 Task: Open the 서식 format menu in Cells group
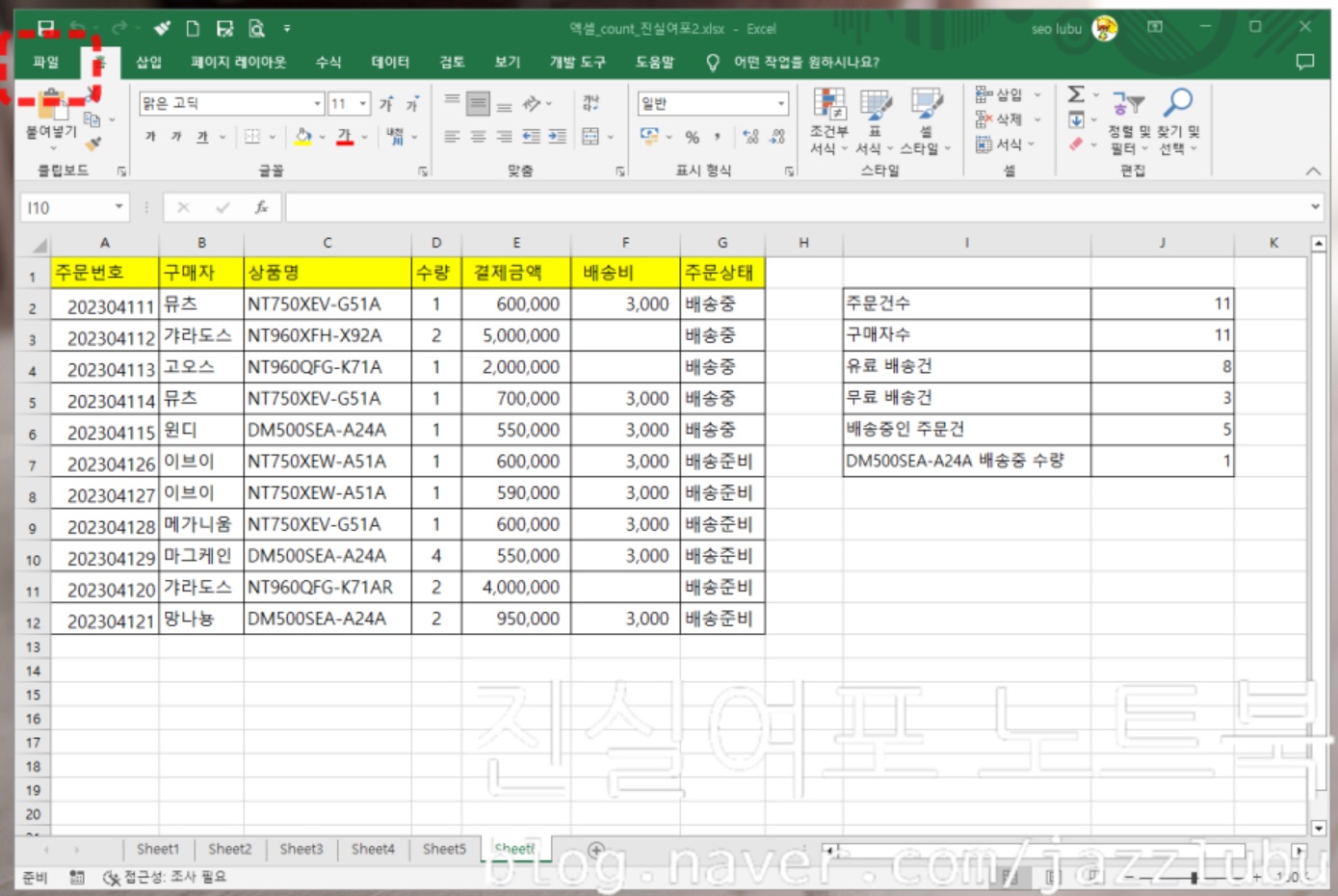1006,145
